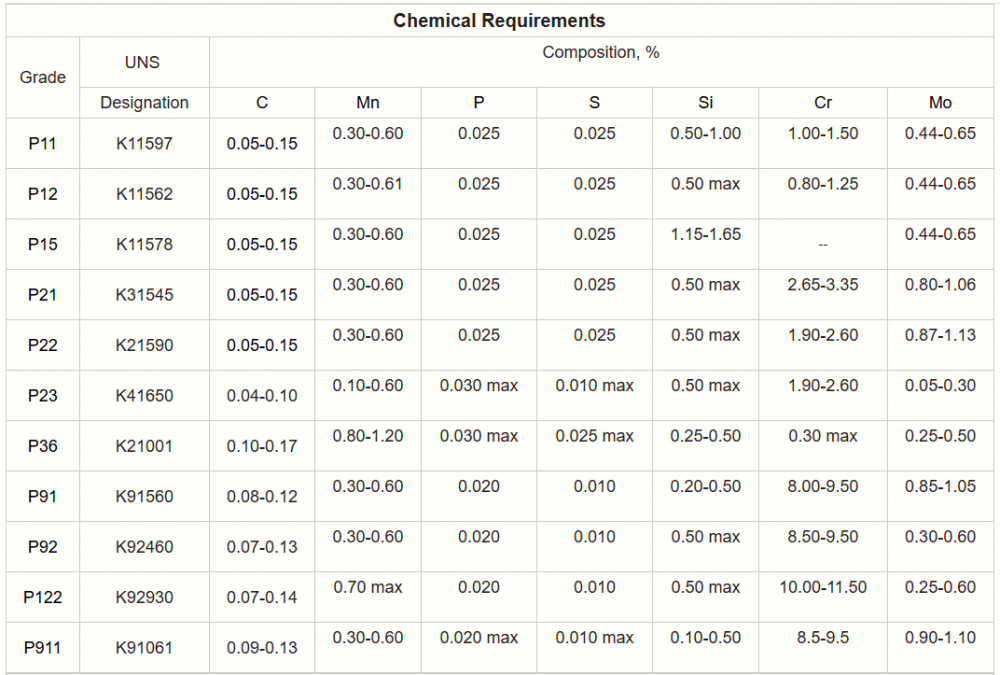Viewport: 1000px width, 675px height.
Task: Select the Mn column header
Action: (368, 102)
